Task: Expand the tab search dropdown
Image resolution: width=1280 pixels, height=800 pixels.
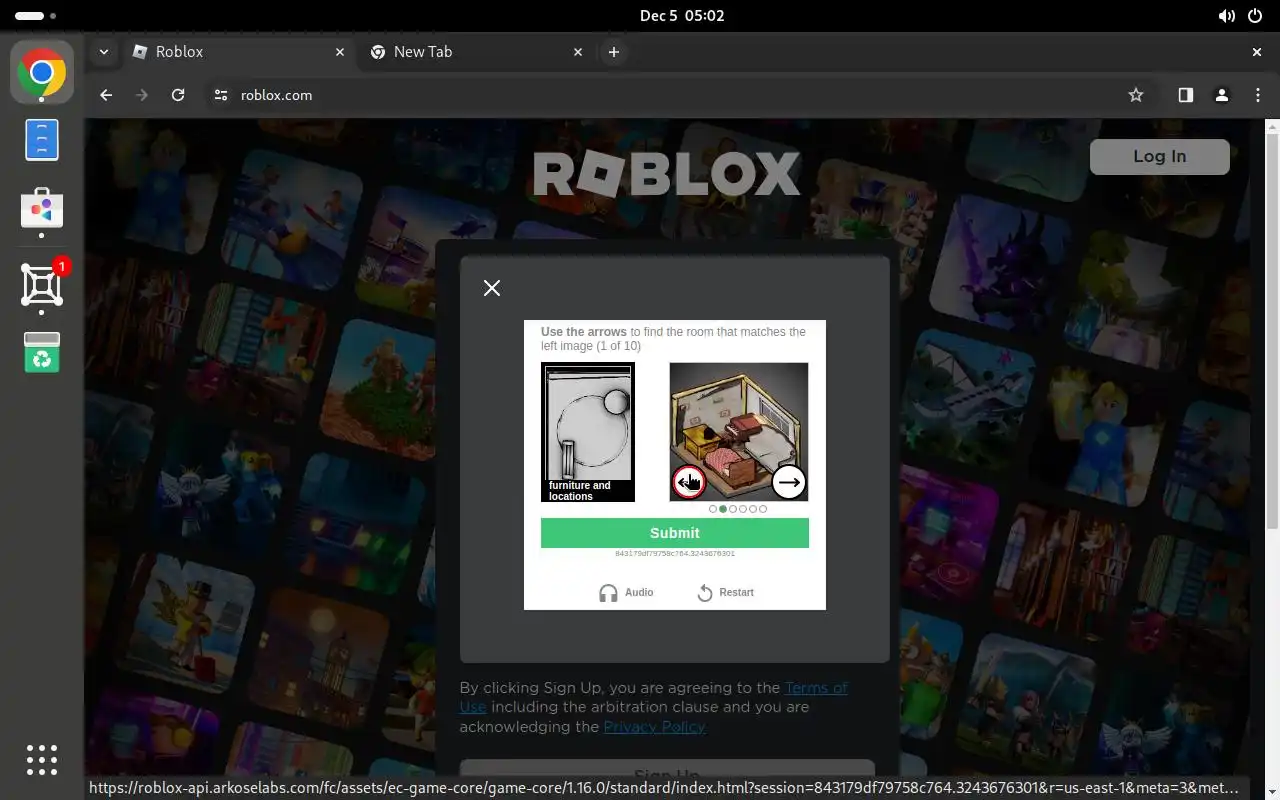Action: coord(104,52)
